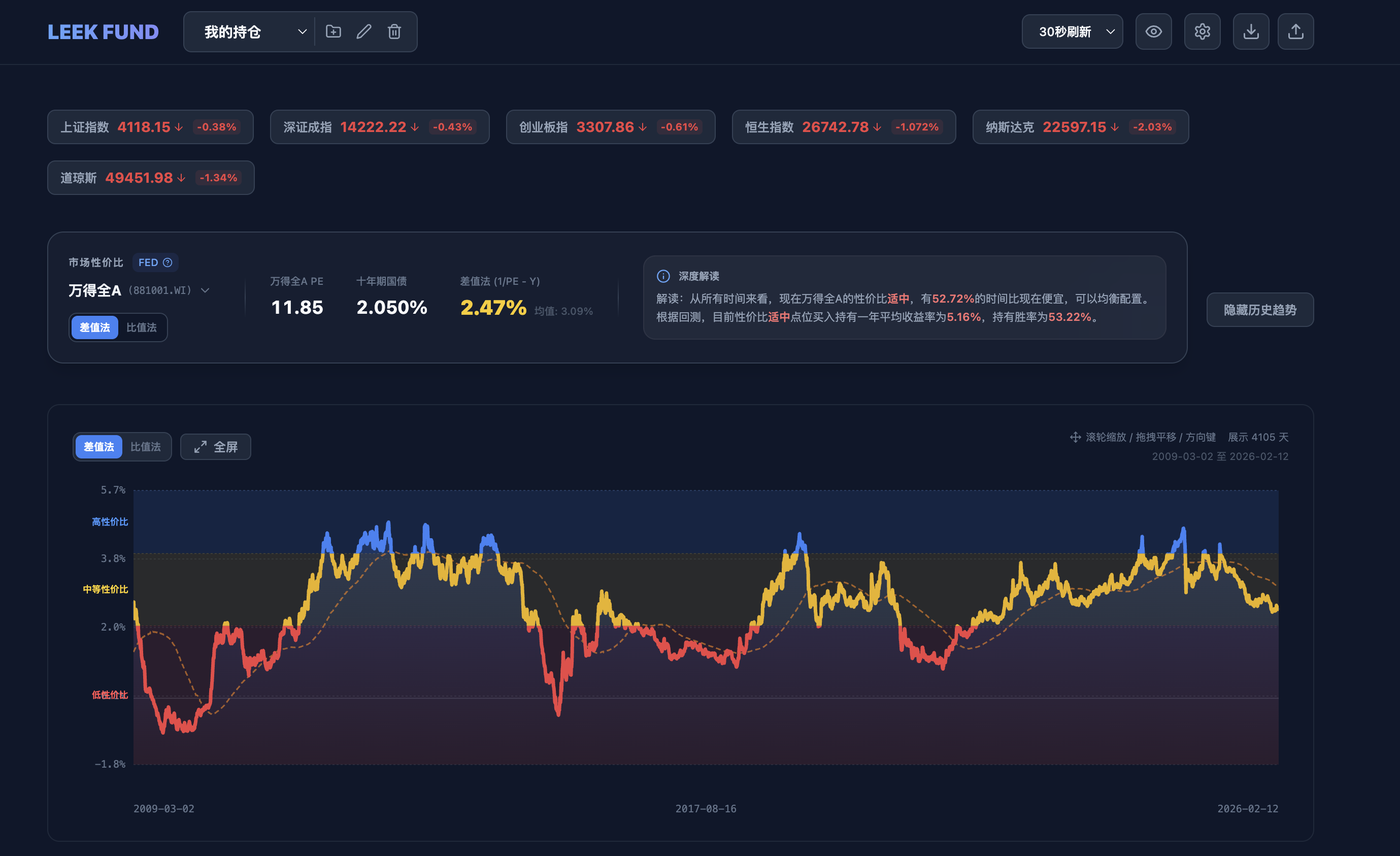Open the 30秒刷新 refresh interval dropdown

click(x=1072, y=32)
